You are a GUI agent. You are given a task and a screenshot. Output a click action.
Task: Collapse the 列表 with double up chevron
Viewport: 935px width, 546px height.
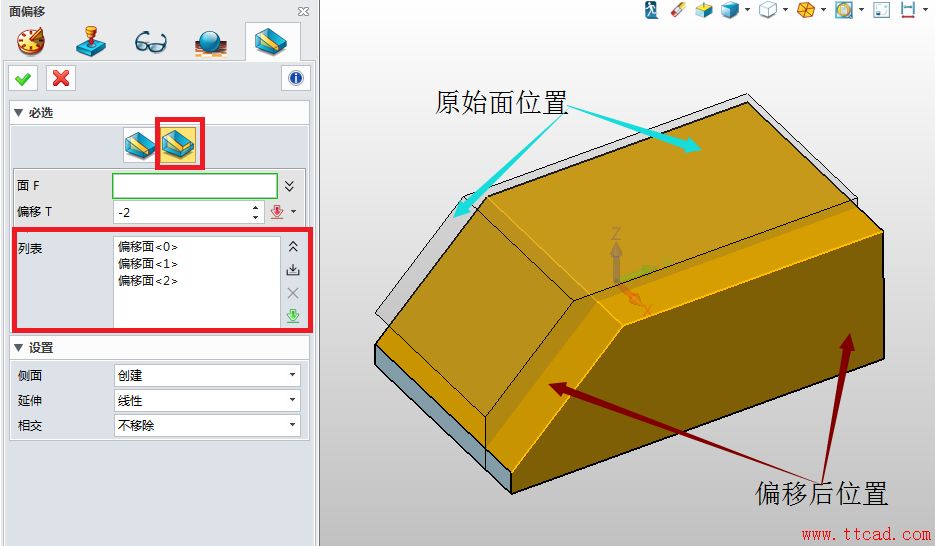[293, 247]
